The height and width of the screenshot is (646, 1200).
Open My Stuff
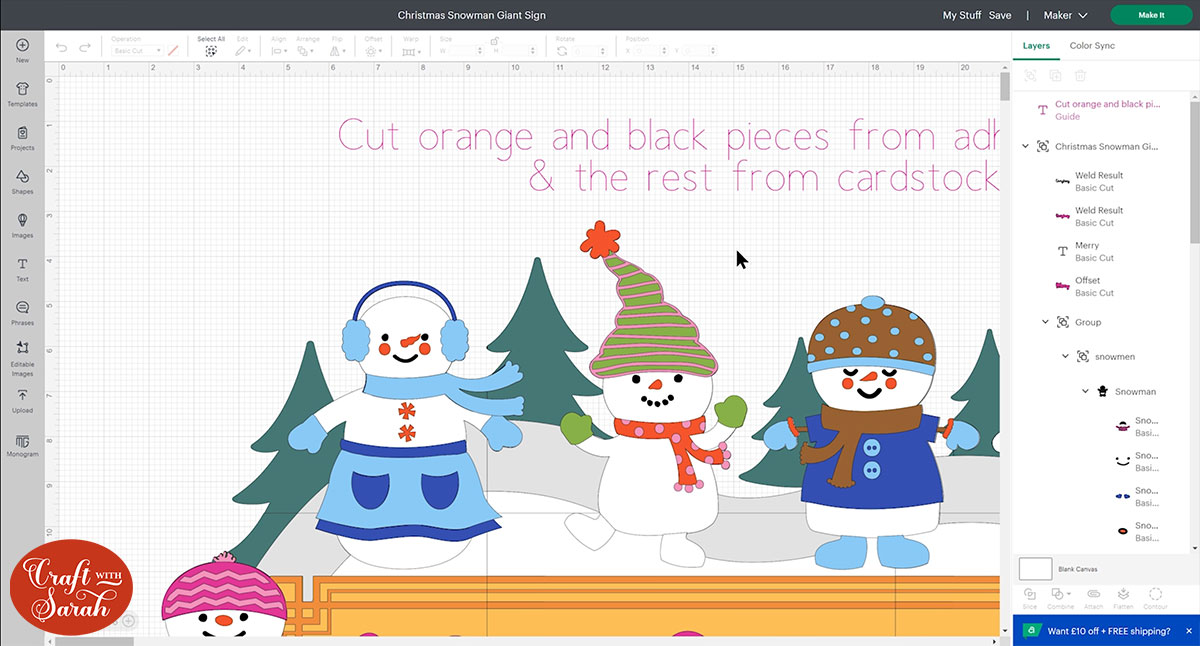pos(961,15)
